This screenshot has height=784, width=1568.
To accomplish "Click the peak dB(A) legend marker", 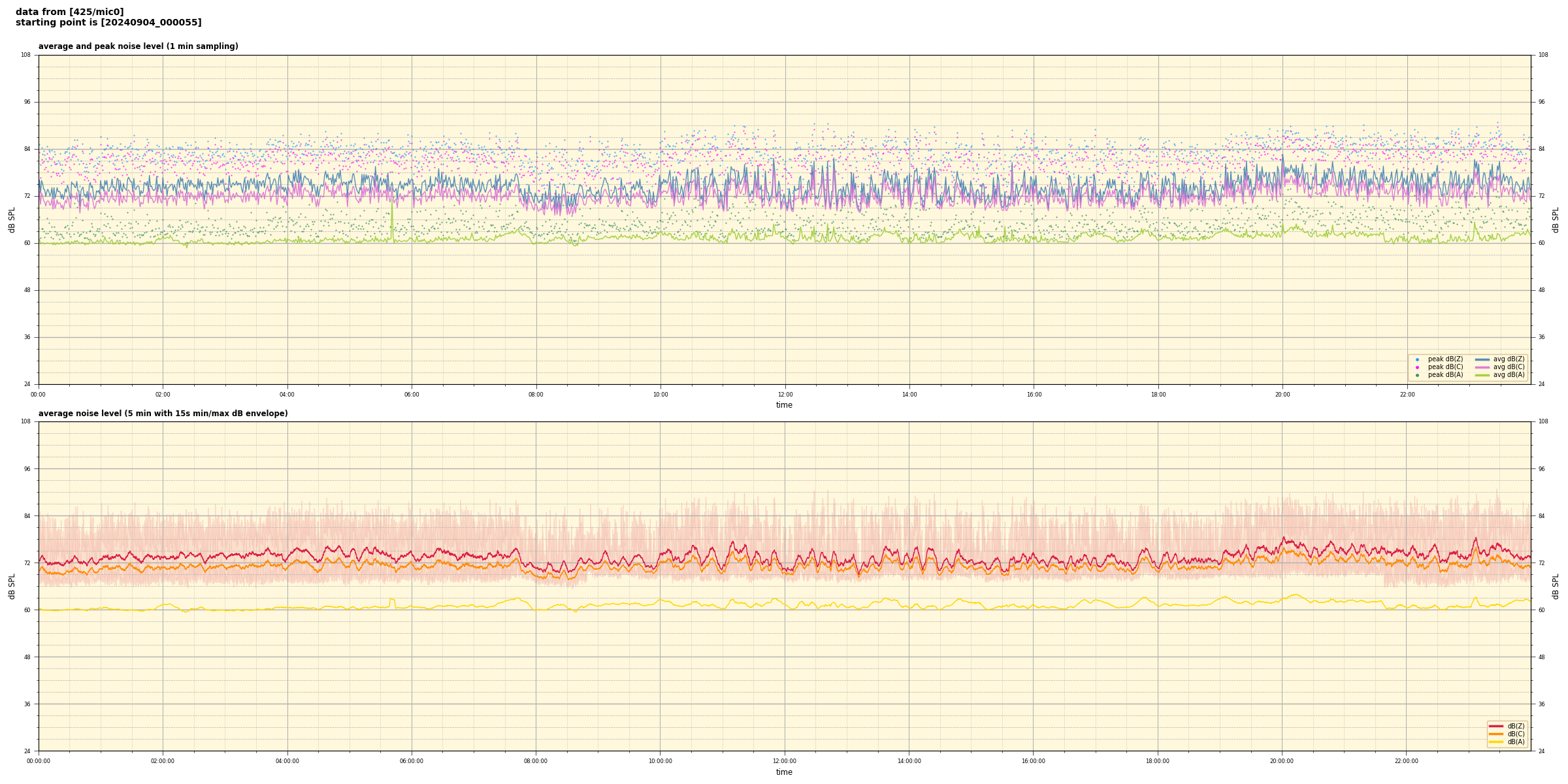I will (x=1417, y=375).
